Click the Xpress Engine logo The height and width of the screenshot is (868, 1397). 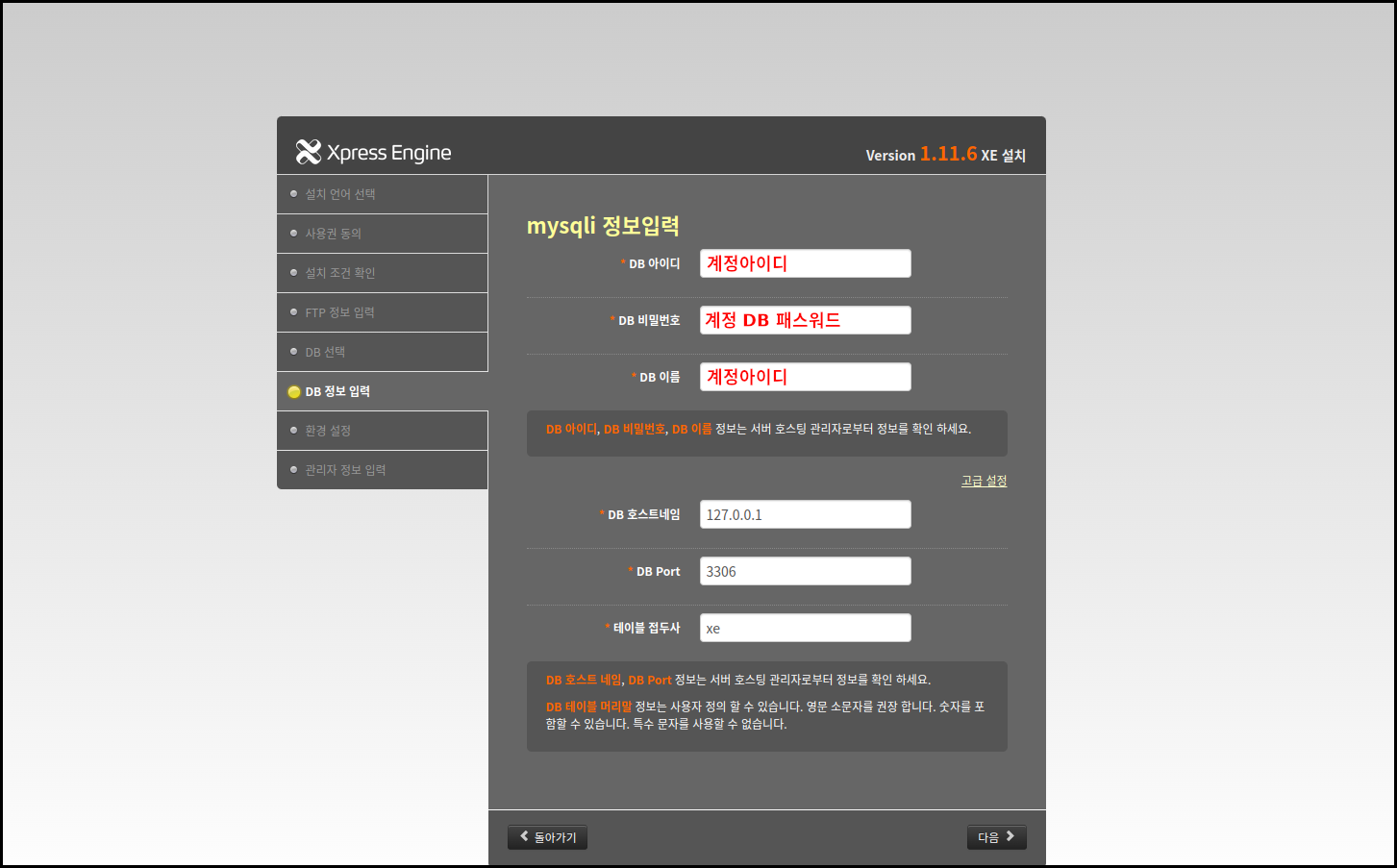[x=373, y=152]
